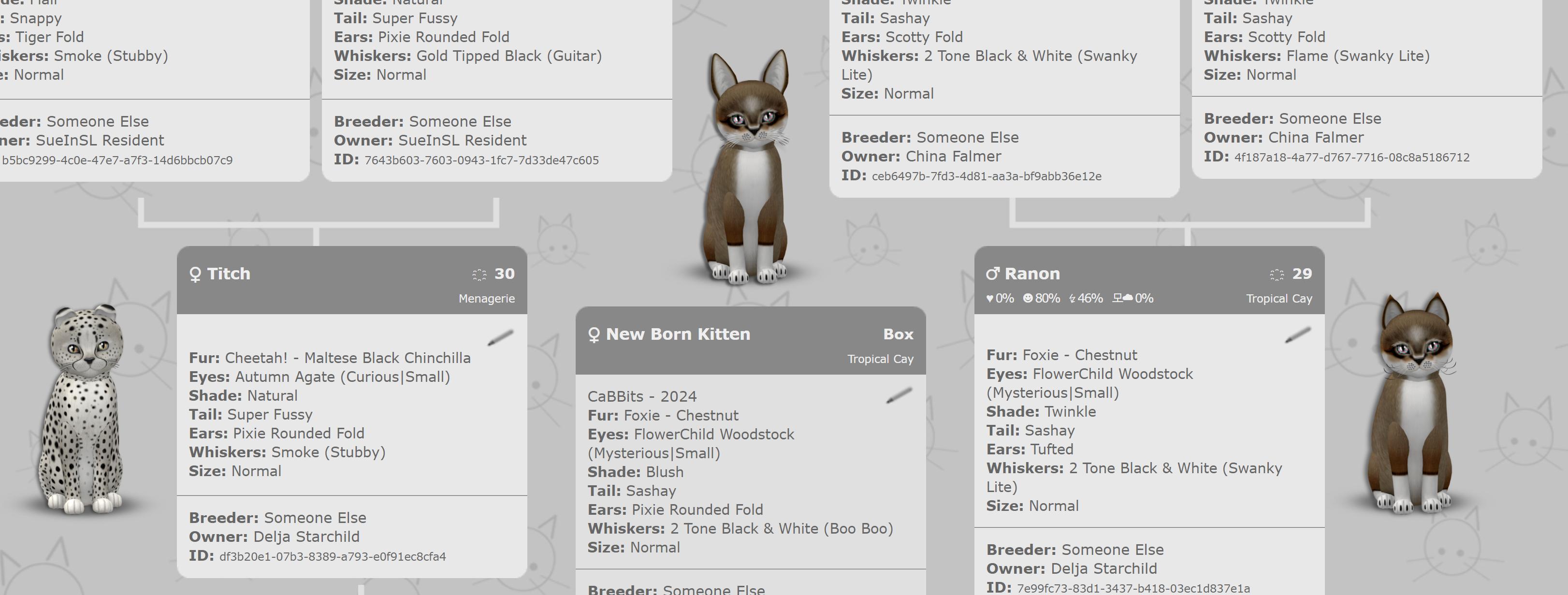This screenshot has width=1568, height=595.
Task: Click the male symbol beside Ranon
Action: [x=992, y=274]
